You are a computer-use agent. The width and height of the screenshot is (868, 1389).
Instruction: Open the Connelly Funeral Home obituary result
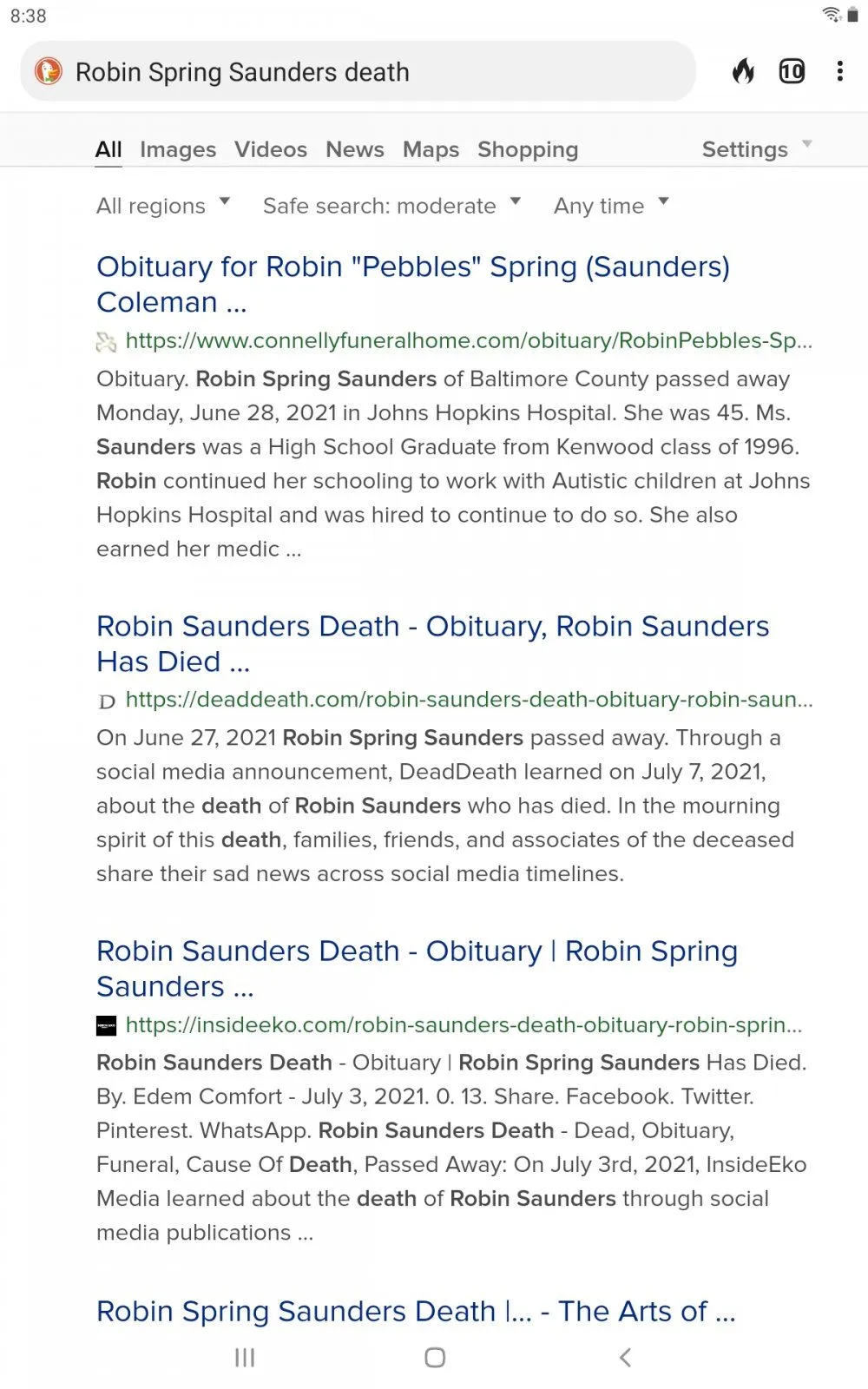[413, 284]
